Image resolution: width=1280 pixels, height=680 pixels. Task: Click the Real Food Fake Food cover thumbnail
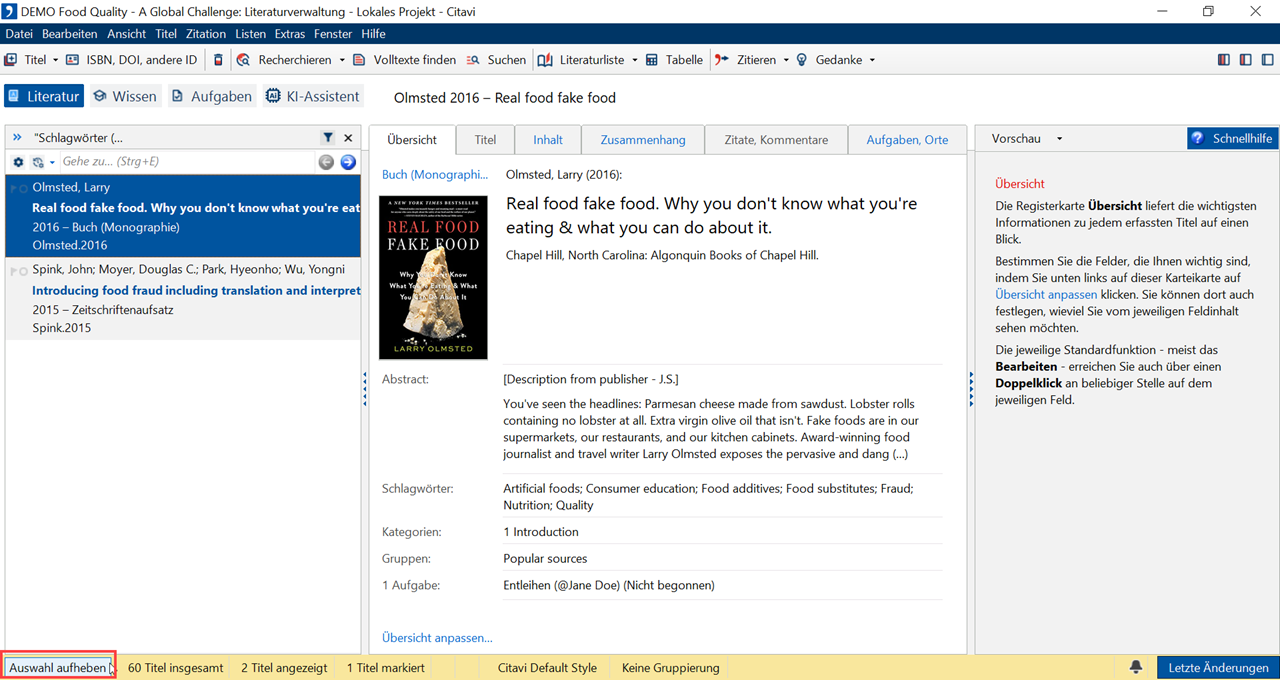pos(433,277)
